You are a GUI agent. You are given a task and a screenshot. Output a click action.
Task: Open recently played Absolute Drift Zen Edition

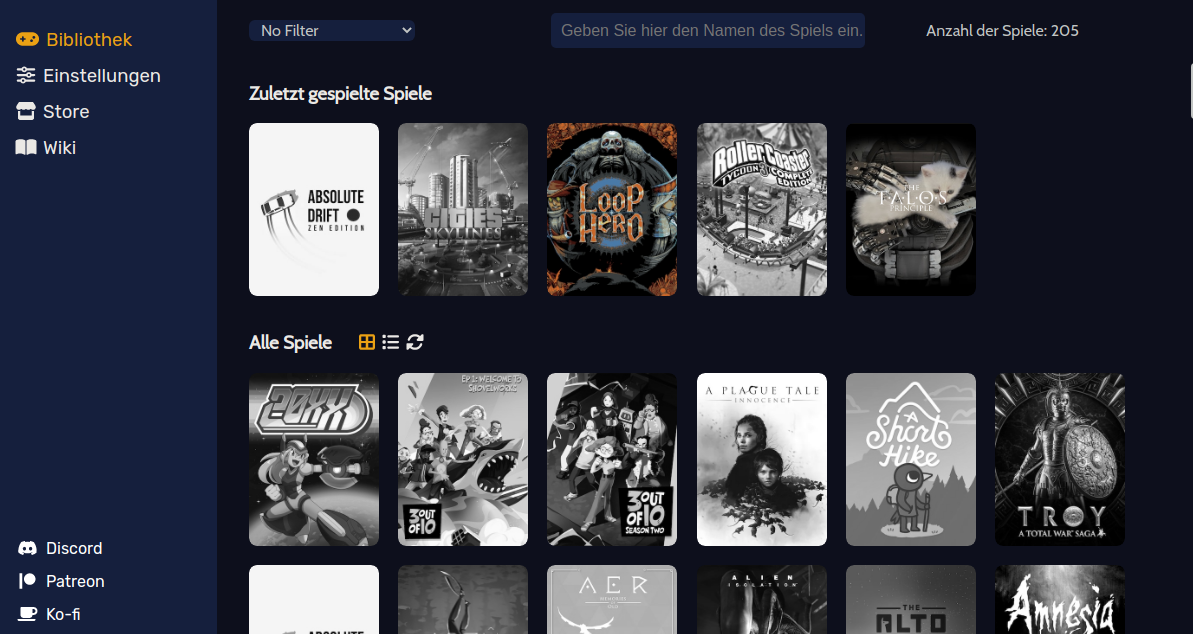tap(313, 209)
